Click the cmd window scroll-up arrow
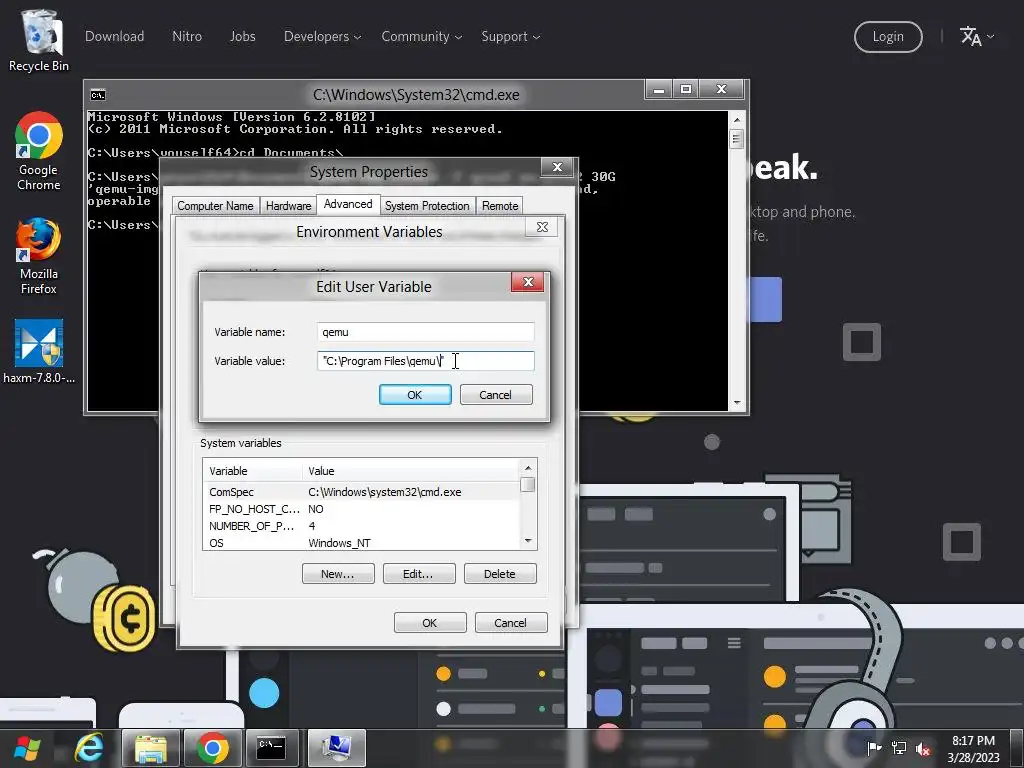 tap(737, 120)
